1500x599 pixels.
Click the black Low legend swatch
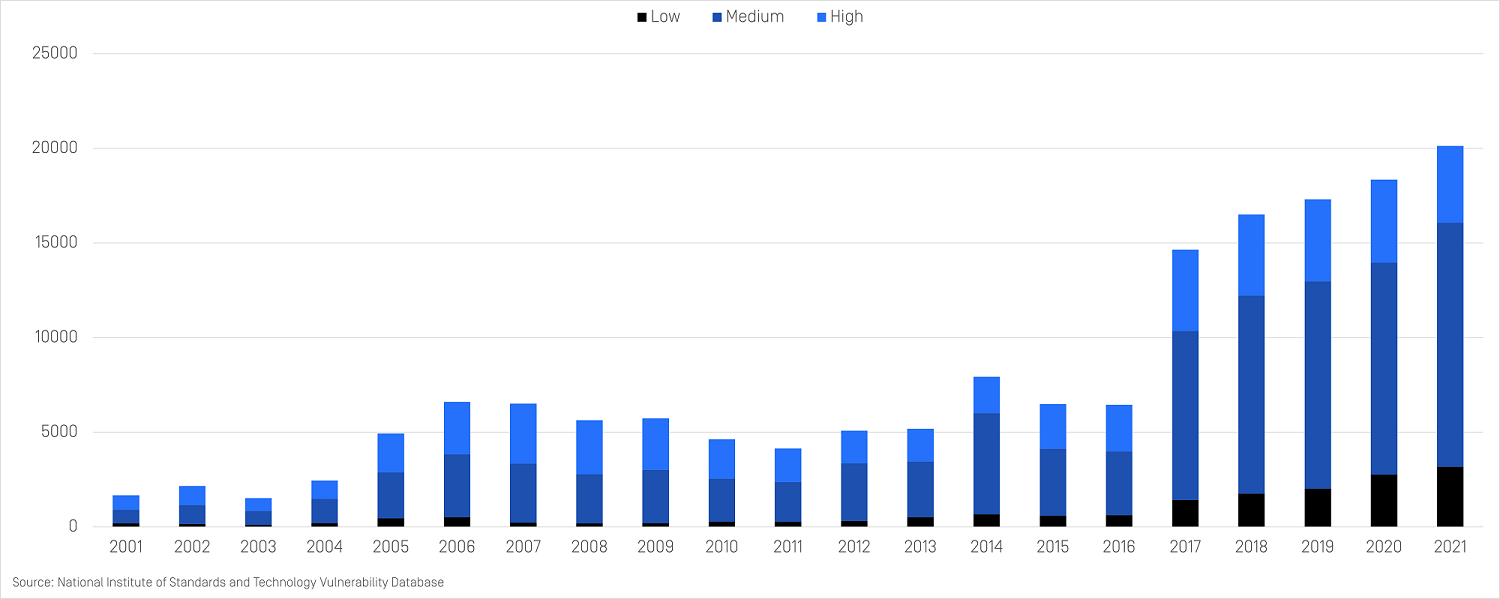click(642, 17)
